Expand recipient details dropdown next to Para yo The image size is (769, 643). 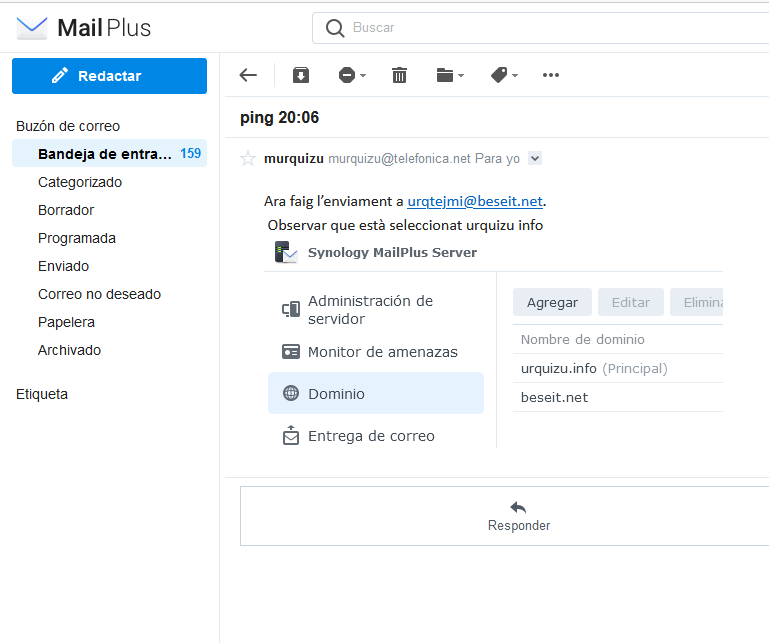click(x=535, y=158)
